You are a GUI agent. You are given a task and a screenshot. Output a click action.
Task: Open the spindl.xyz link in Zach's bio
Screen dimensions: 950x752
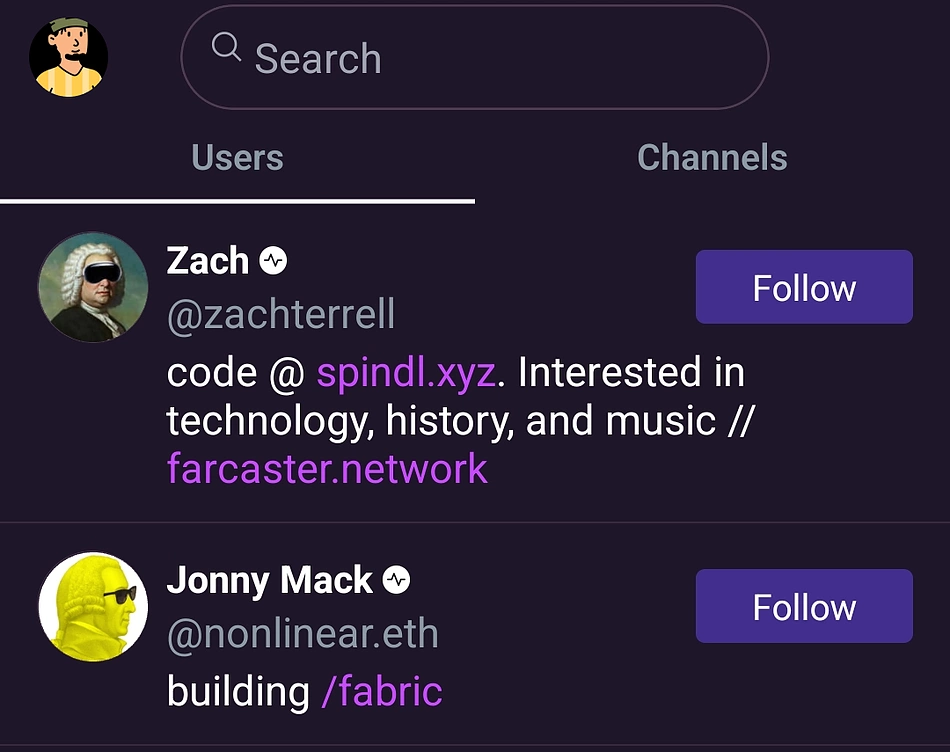(404, 372)
